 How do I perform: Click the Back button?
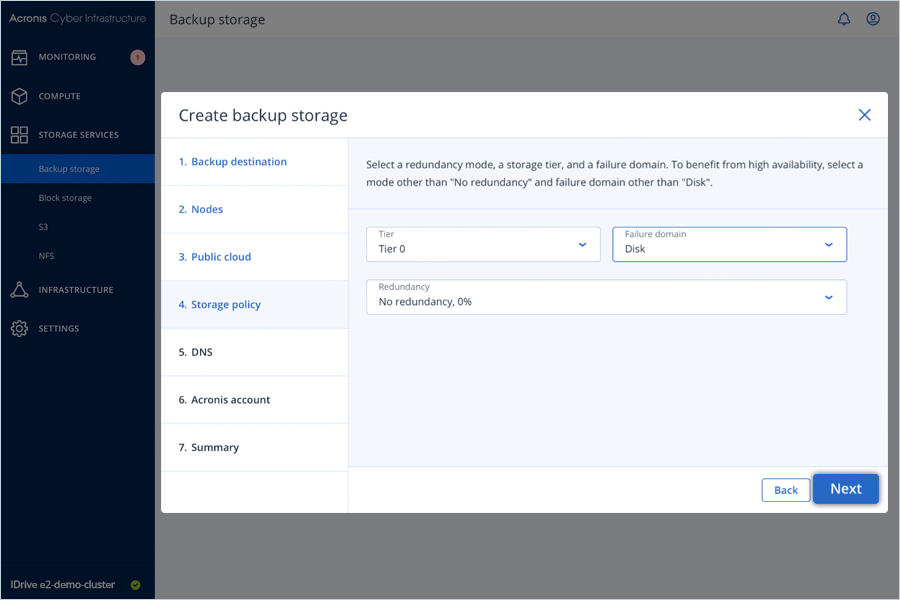(x=785, y=490)
